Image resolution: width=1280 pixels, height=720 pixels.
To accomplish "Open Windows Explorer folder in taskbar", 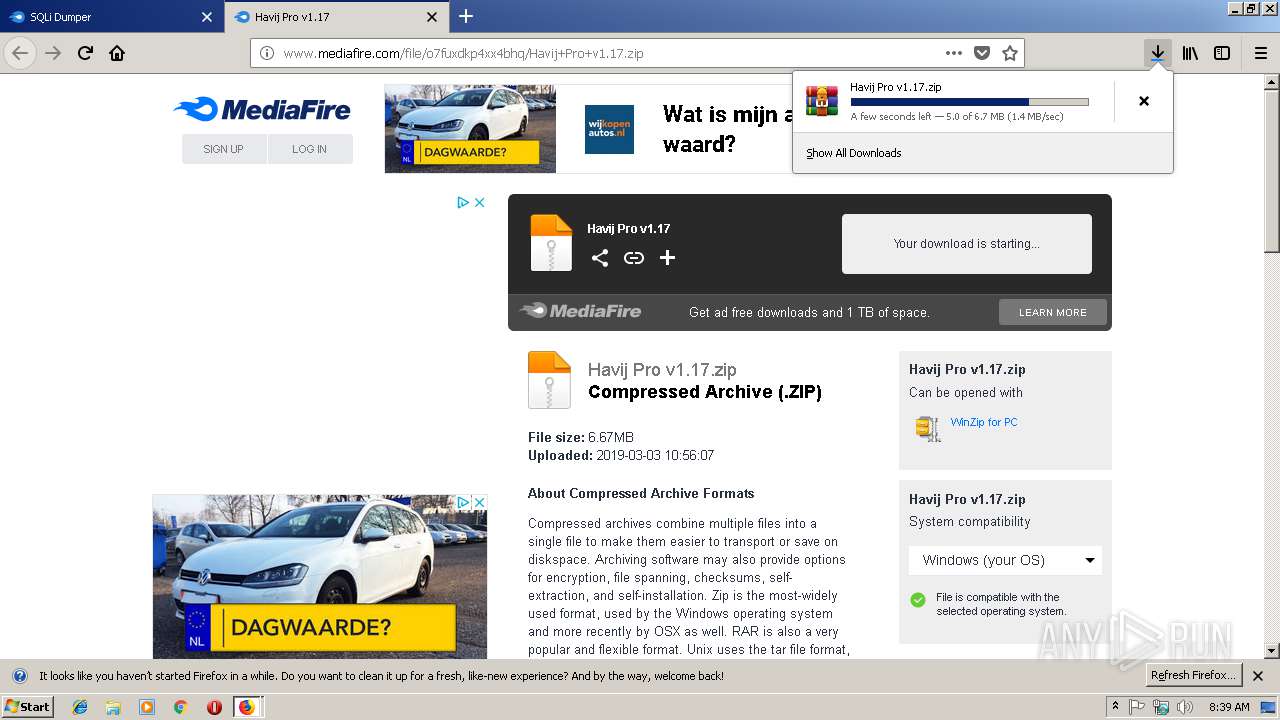I will click(113, 707).
